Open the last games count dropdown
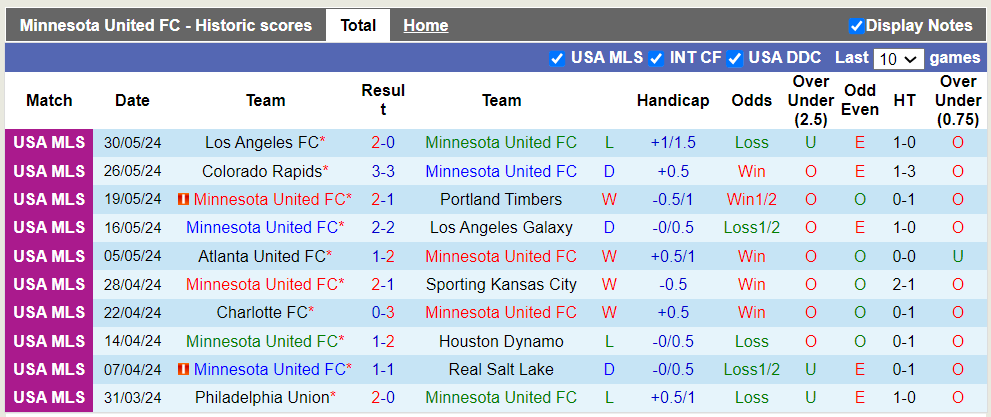 pos(897,59)
